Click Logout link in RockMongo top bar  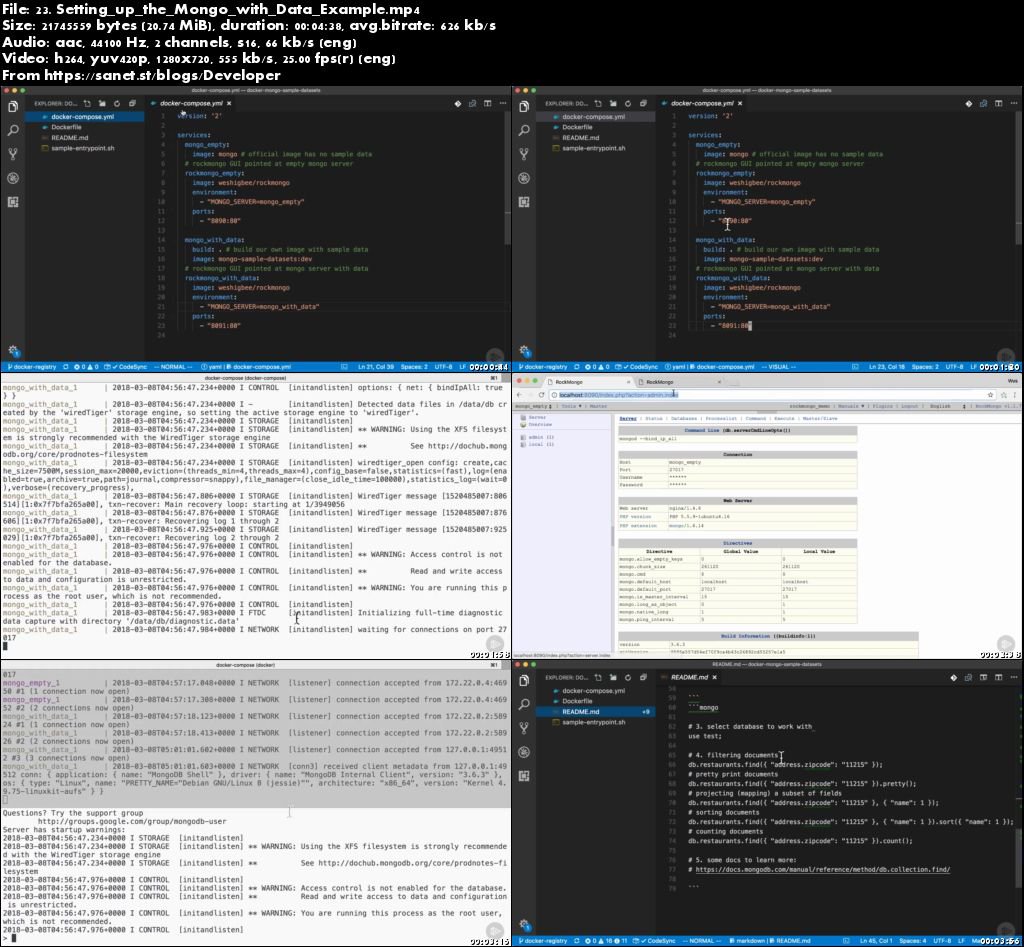910,406
